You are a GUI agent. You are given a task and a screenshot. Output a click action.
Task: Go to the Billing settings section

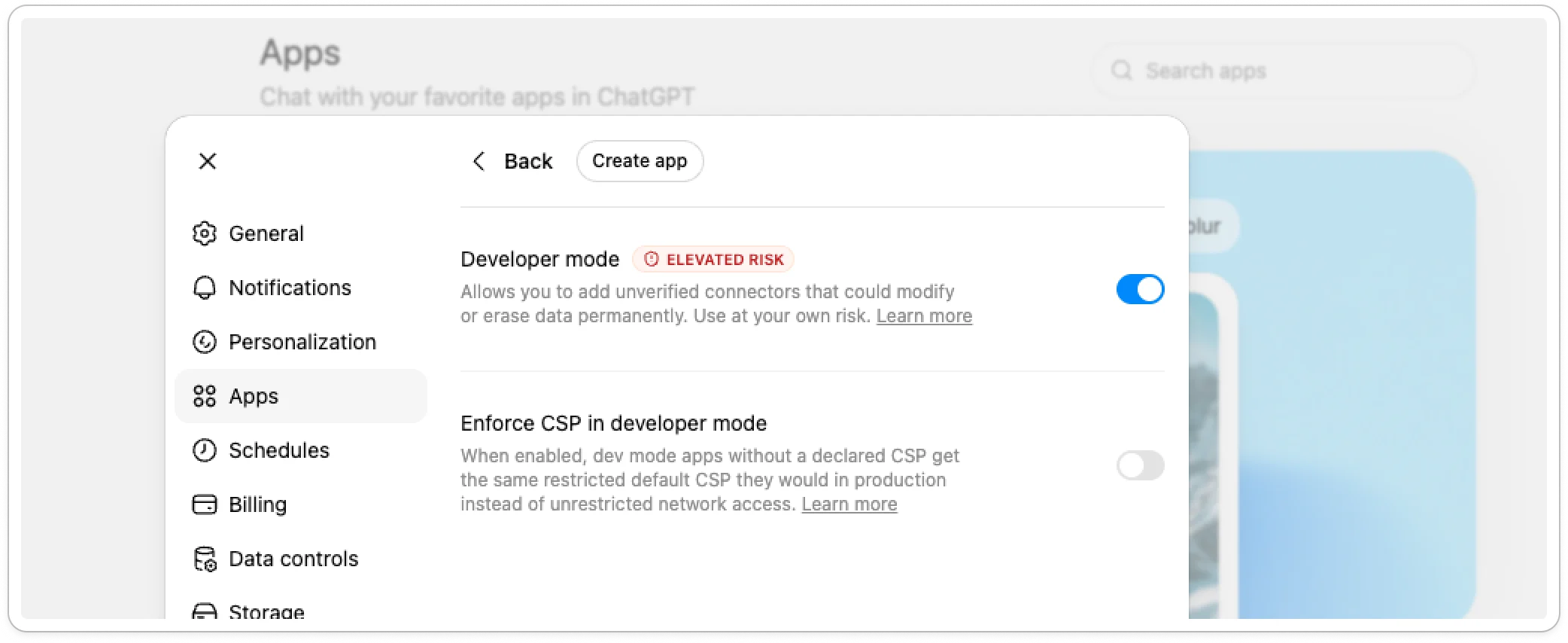[301, 504]
